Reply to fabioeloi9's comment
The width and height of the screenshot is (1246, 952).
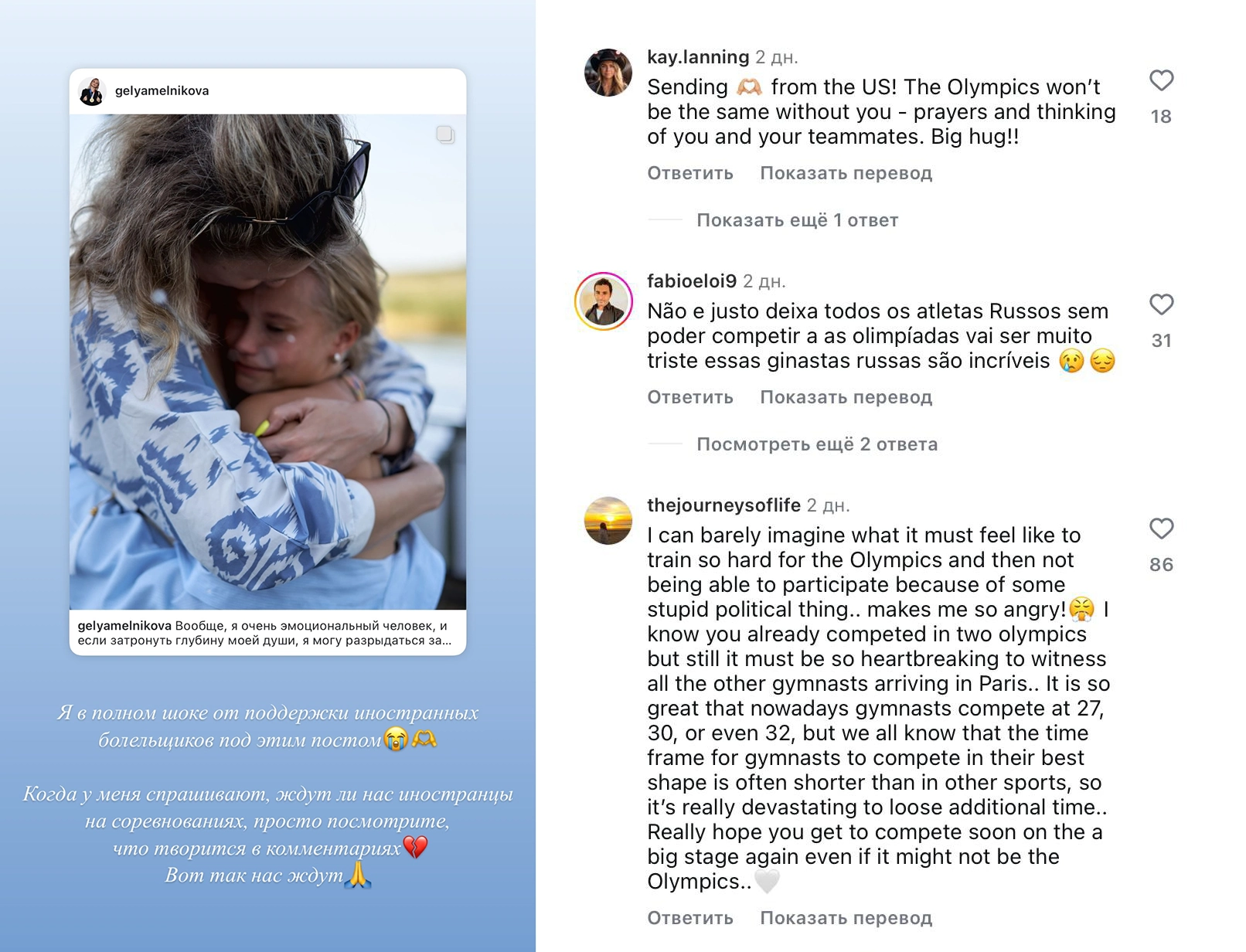coord(689,397)
